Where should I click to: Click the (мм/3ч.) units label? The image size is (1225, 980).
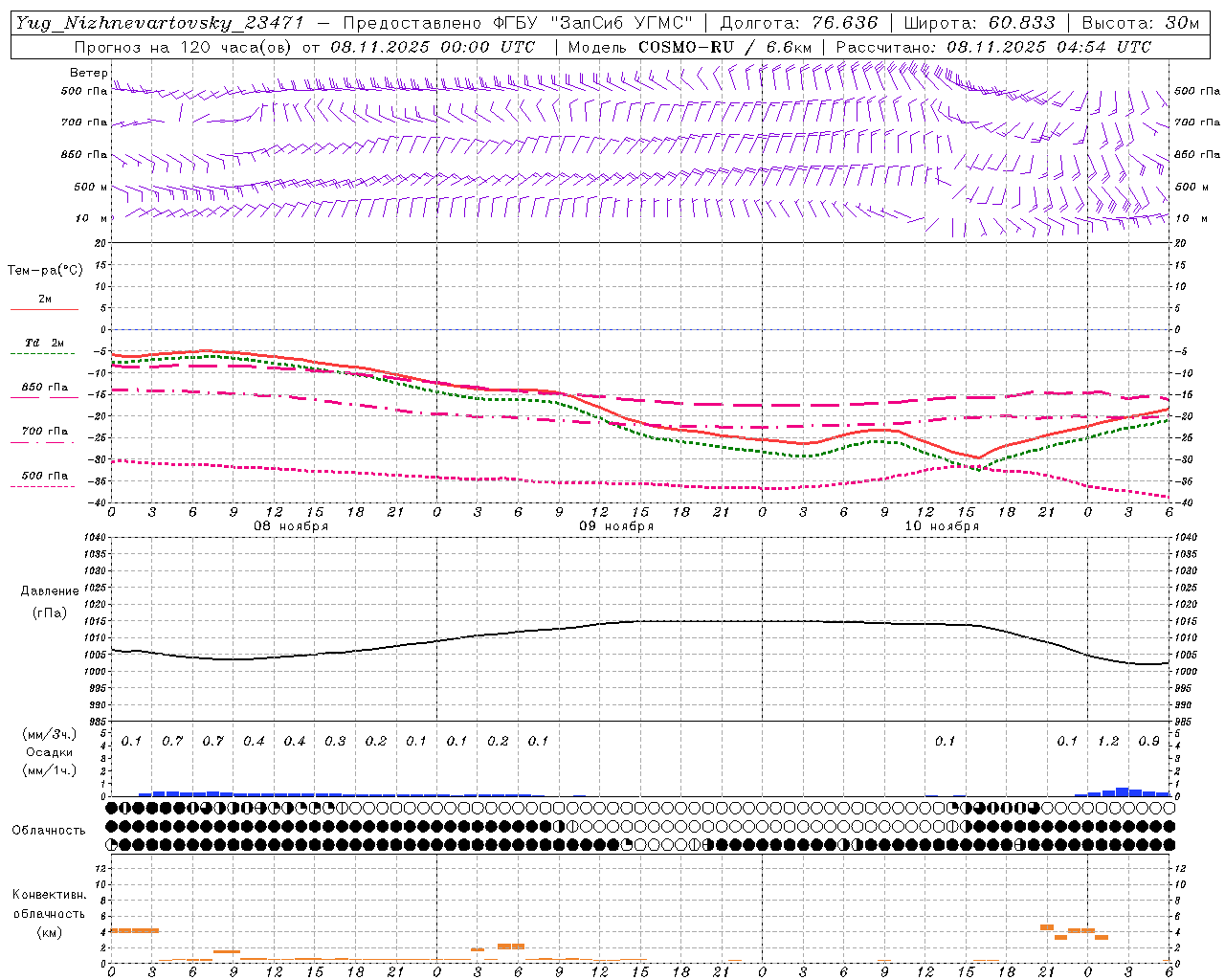click(x=49, y=734)
